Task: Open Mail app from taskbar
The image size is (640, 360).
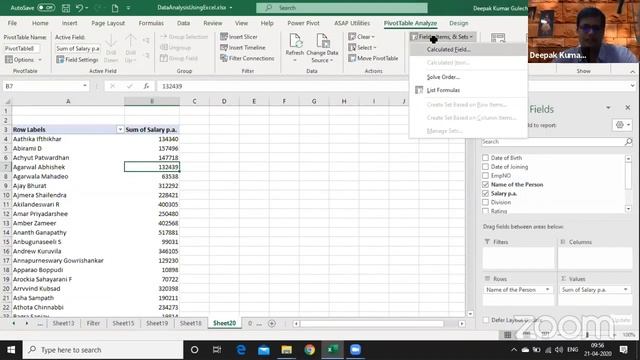Action: (264, 350)
